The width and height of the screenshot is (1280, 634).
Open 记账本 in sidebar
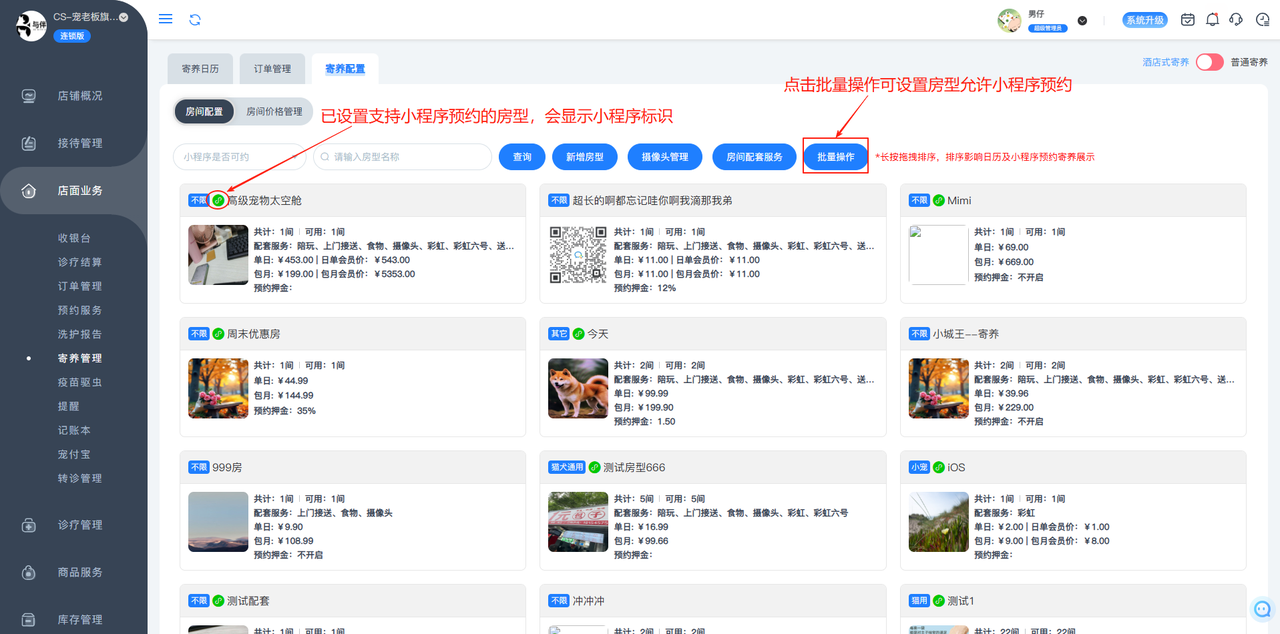(x=74, y=430)
